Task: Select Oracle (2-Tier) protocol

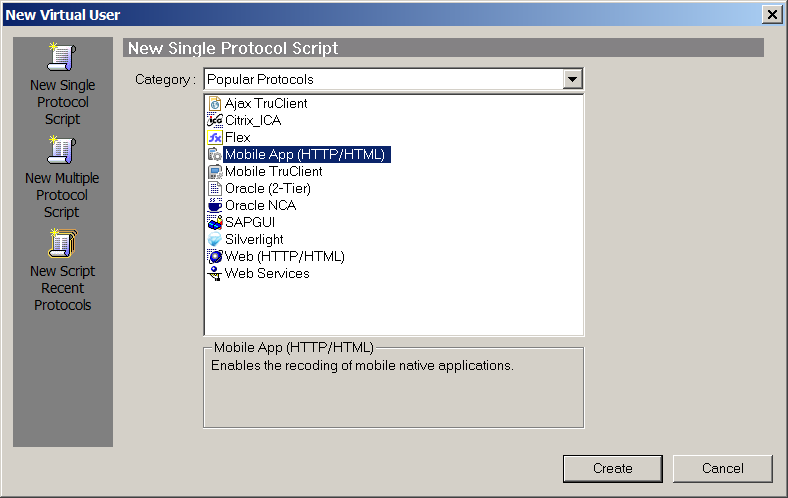Action: (x=268, y=188)
